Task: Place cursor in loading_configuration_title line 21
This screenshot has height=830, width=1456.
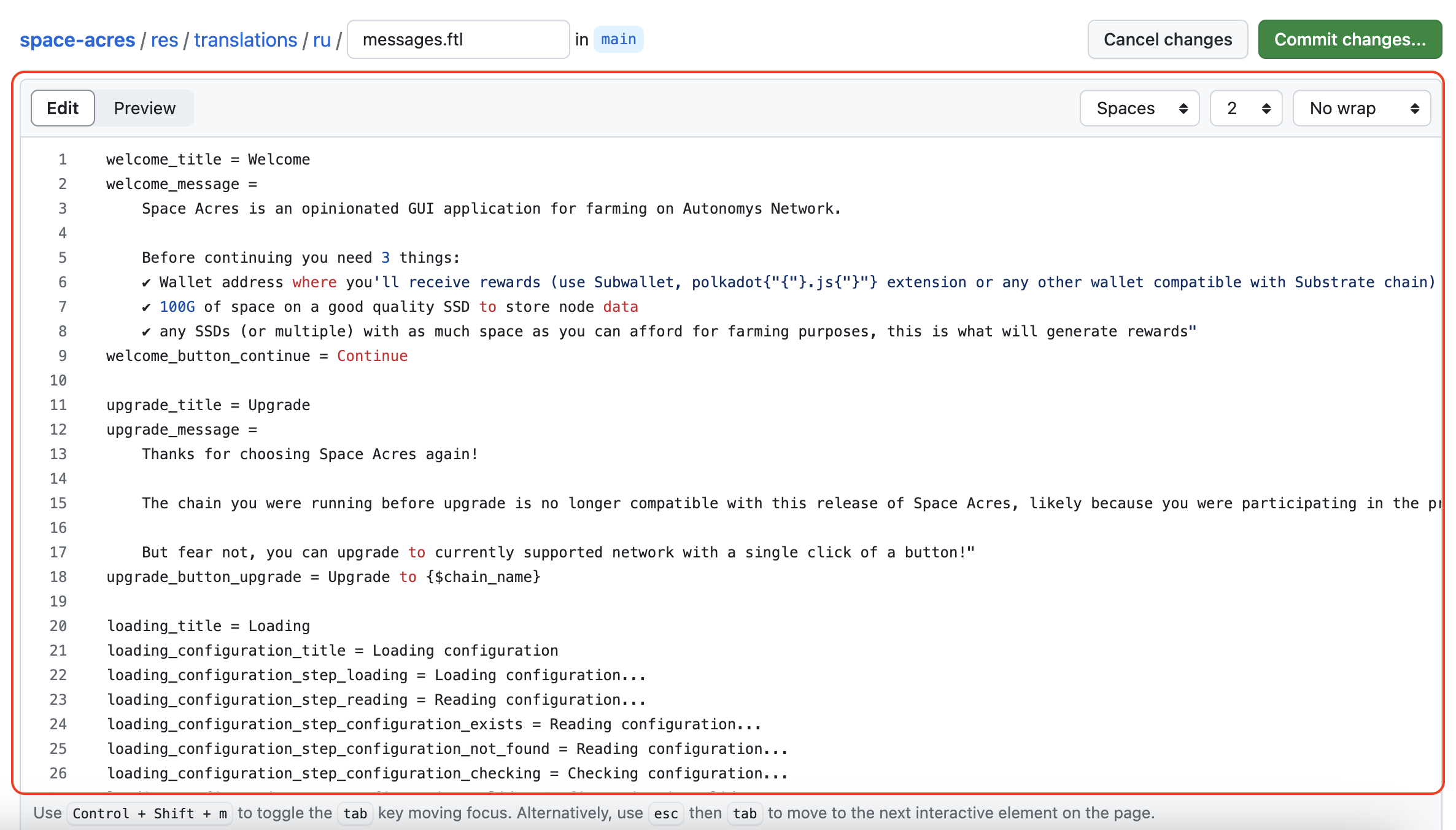Action: tap(331, 651)
